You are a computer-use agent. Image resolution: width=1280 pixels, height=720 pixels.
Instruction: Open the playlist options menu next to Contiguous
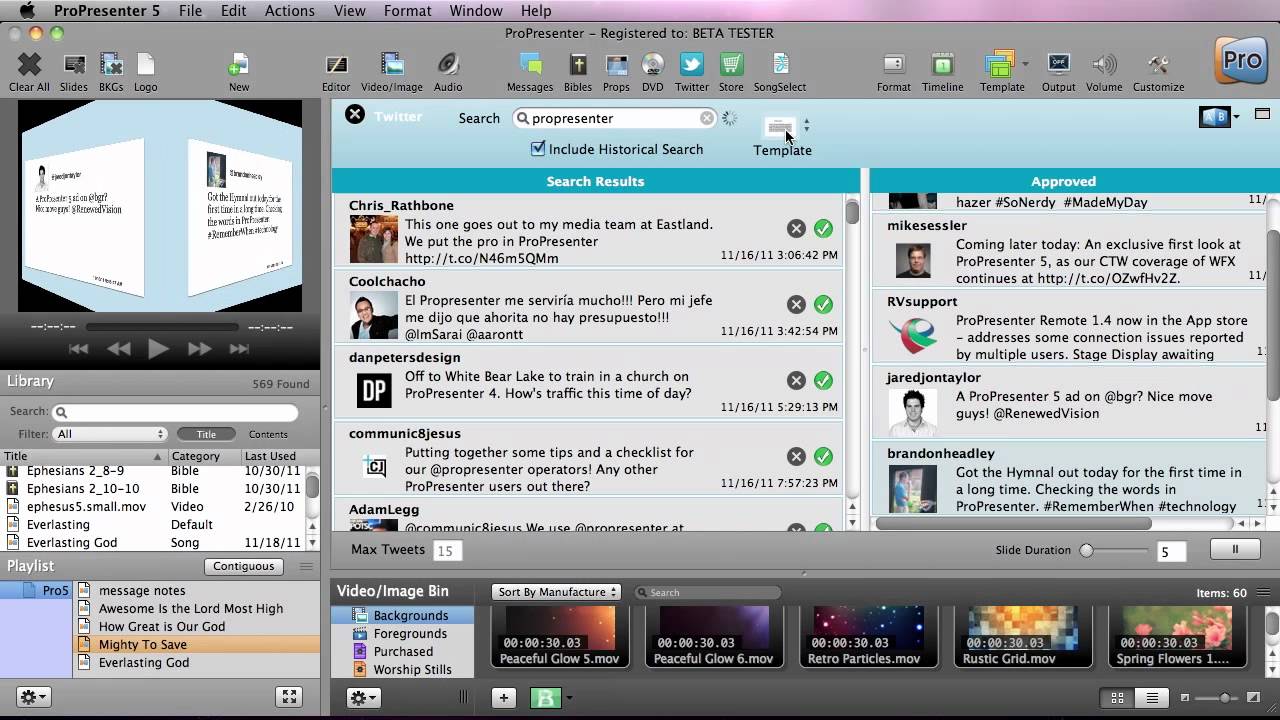(x=305, y=566)
